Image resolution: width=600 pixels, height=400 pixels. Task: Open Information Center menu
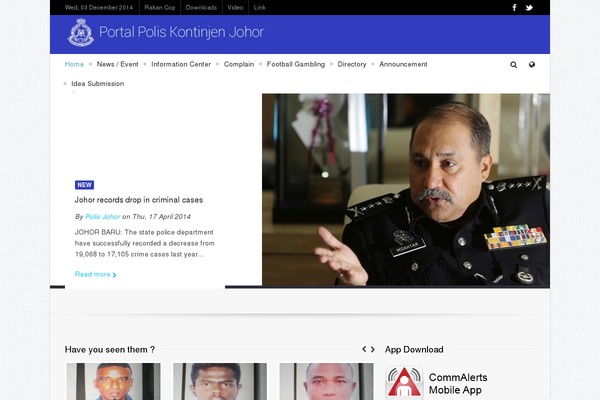coord(181,64)
